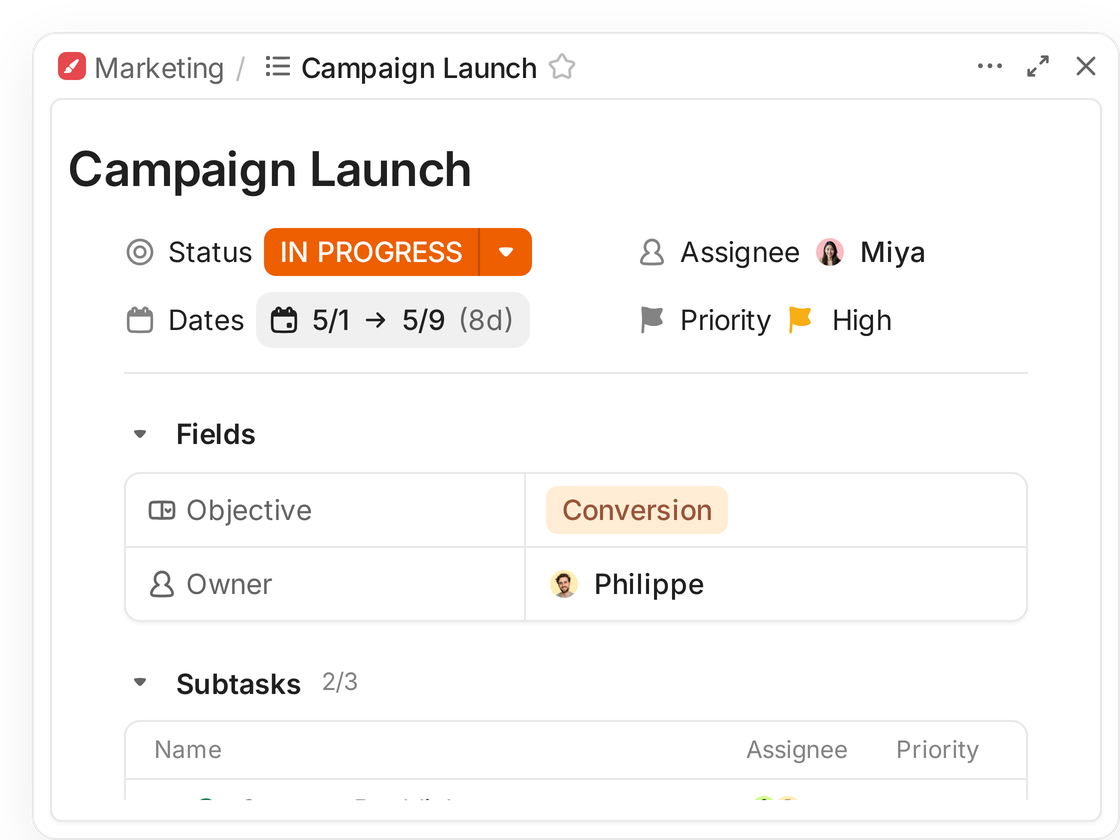The width and height of the screenshot is (1120, 840).
Task: Click the 8d duration text
Action: pos(486,320)
